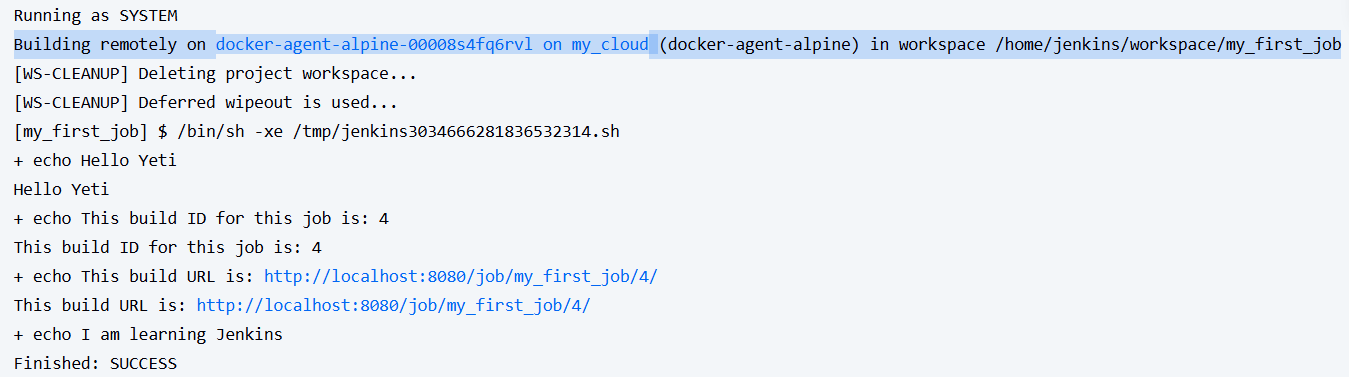
Task: Click the 'This build ID for this job is: 4' output line
Action: (x=168, y=248)
